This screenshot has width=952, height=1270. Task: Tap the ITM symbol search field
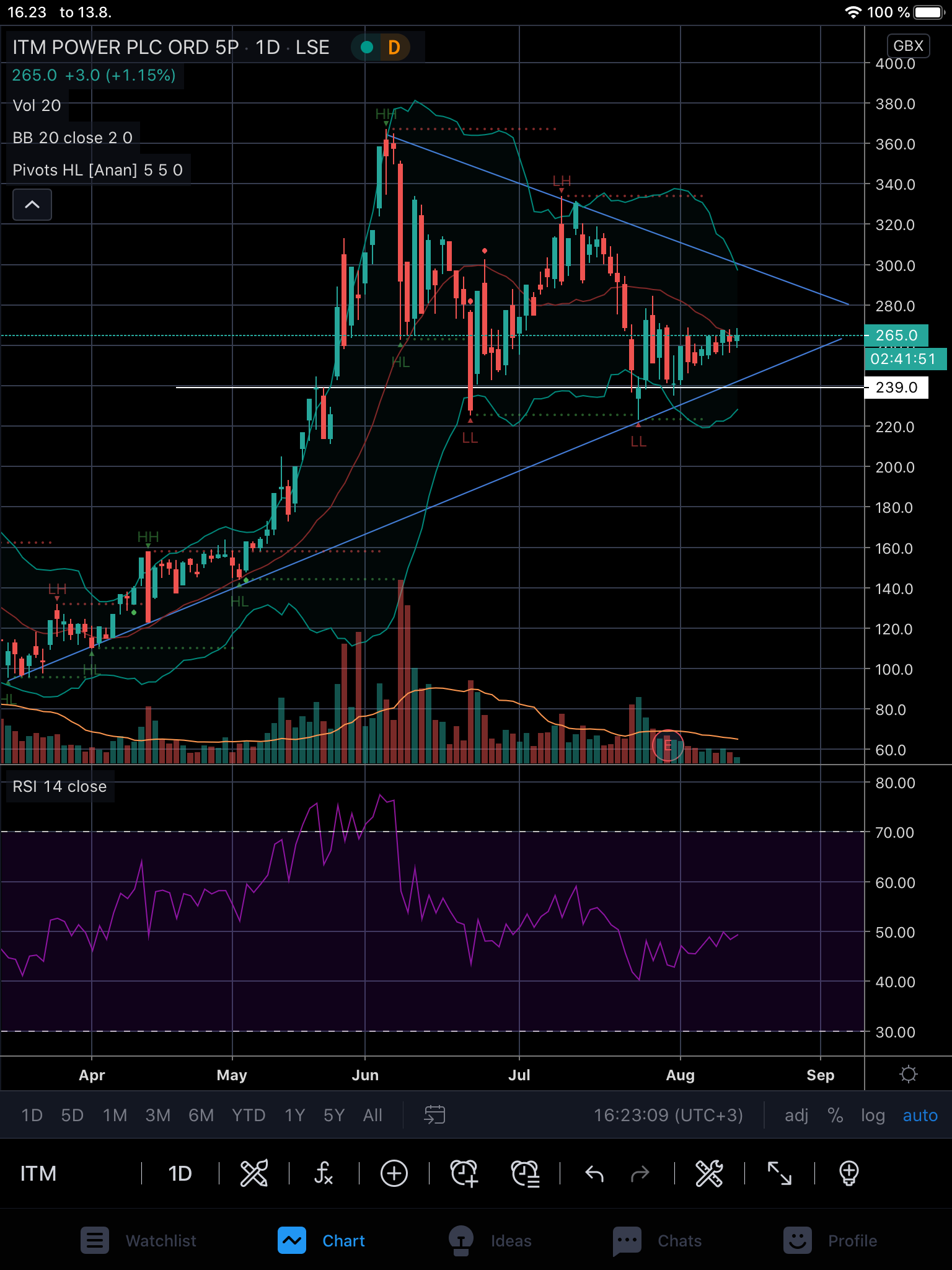point(38,1173)
